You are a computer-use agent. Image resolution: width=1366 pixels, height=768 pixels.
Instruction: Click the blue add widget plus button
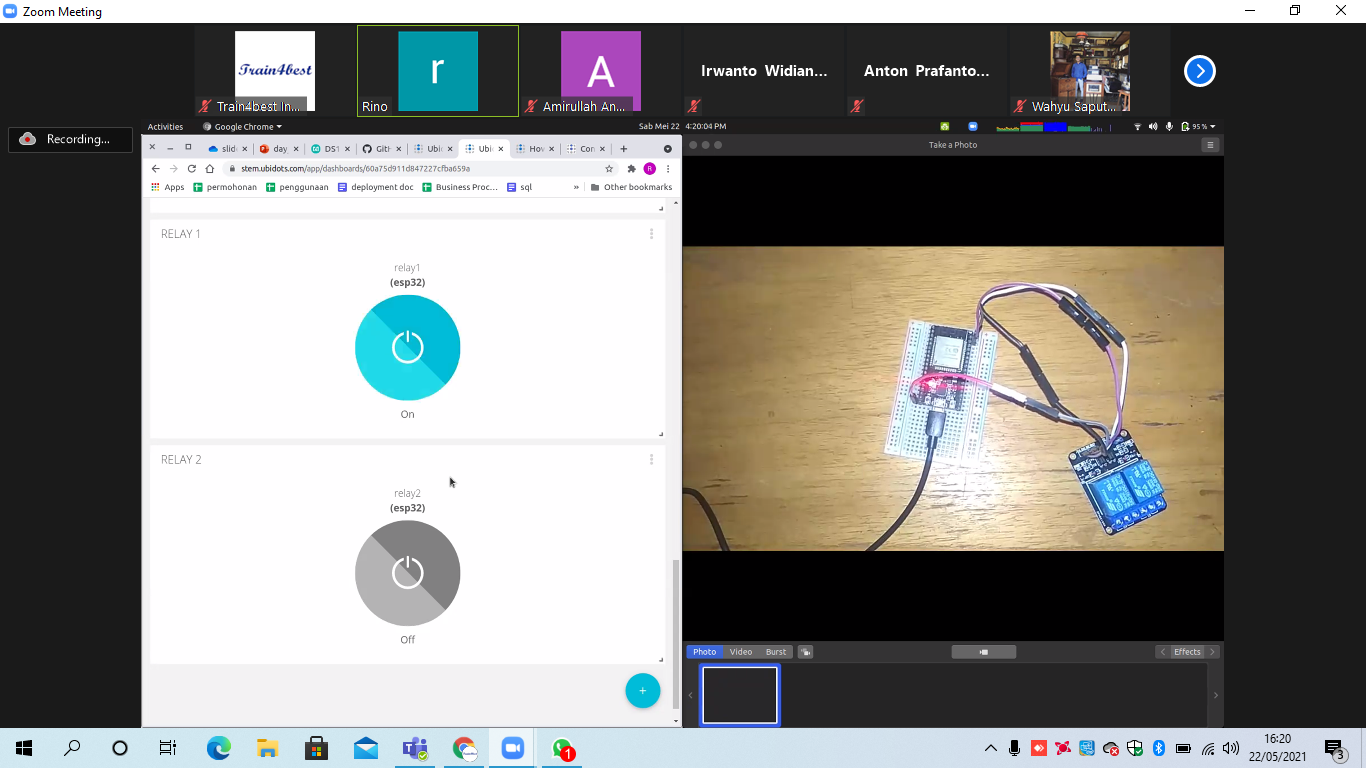[x=642, y=691]
